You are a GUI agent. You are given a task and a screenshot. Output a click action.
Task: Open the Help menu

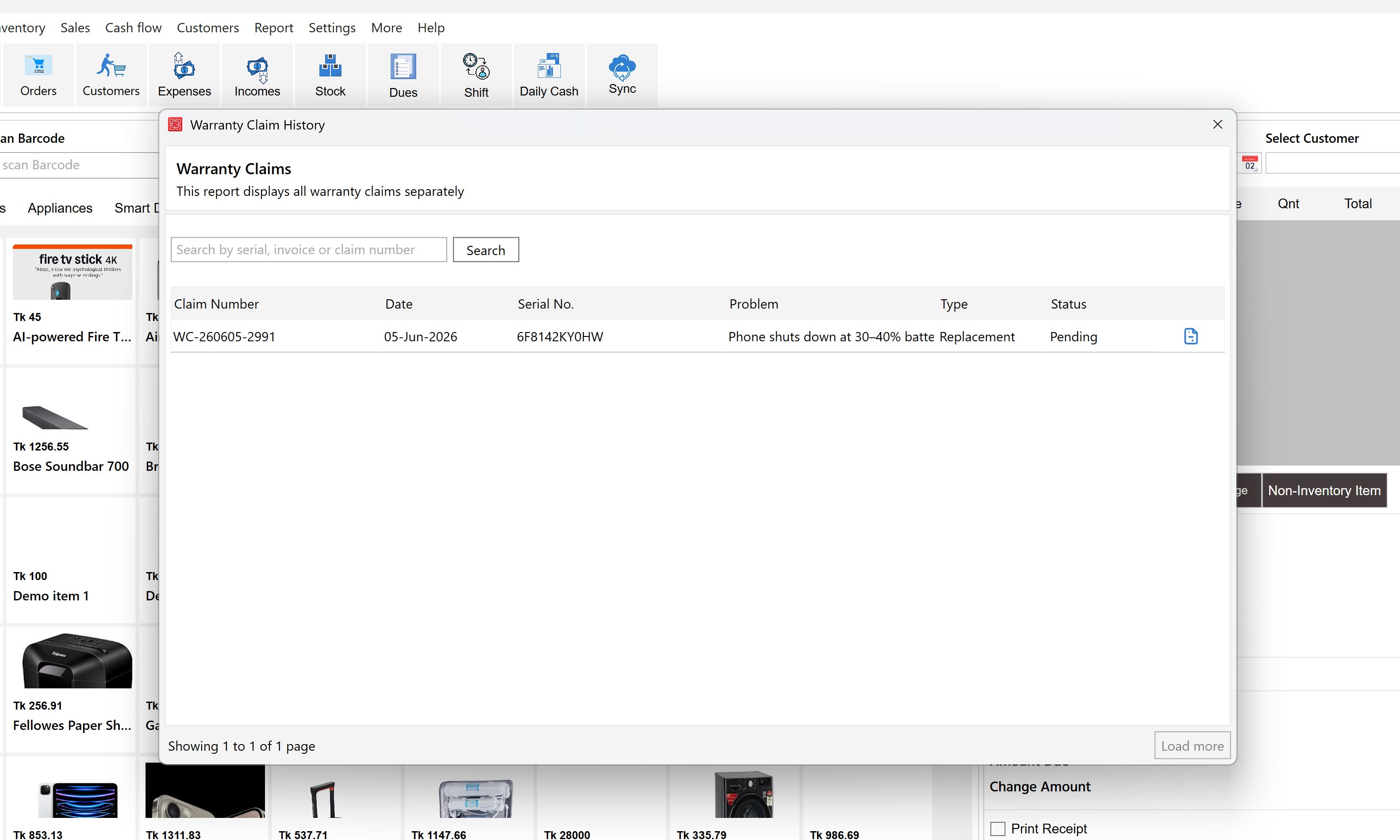click(431, 28)
